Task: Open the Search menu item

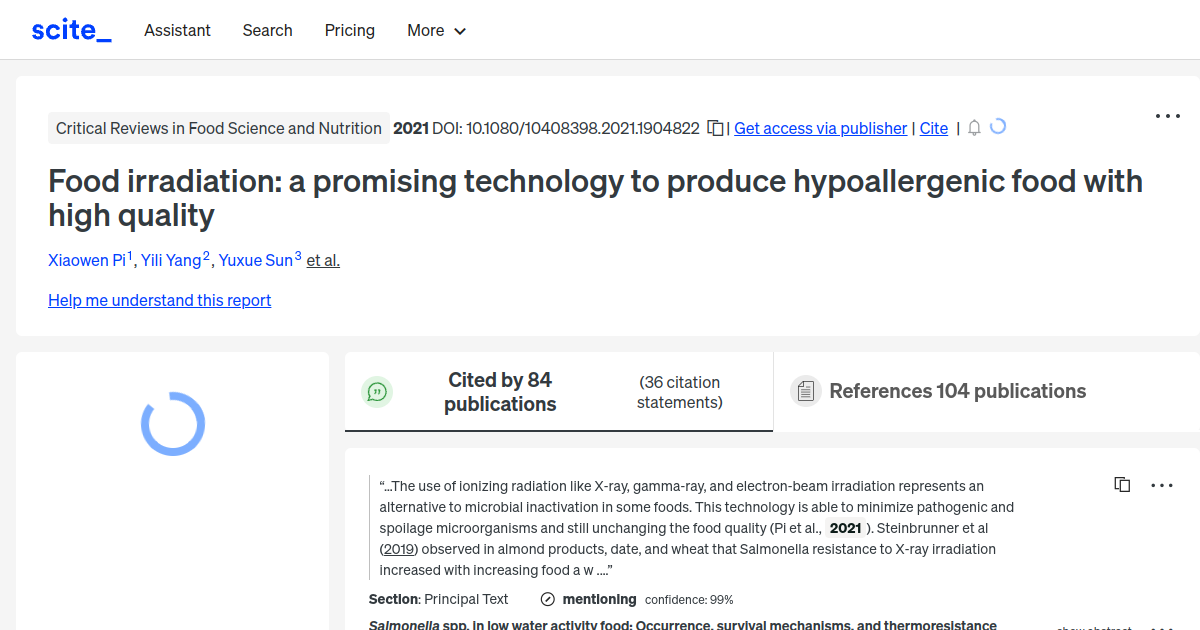Action: pos(267,30)
